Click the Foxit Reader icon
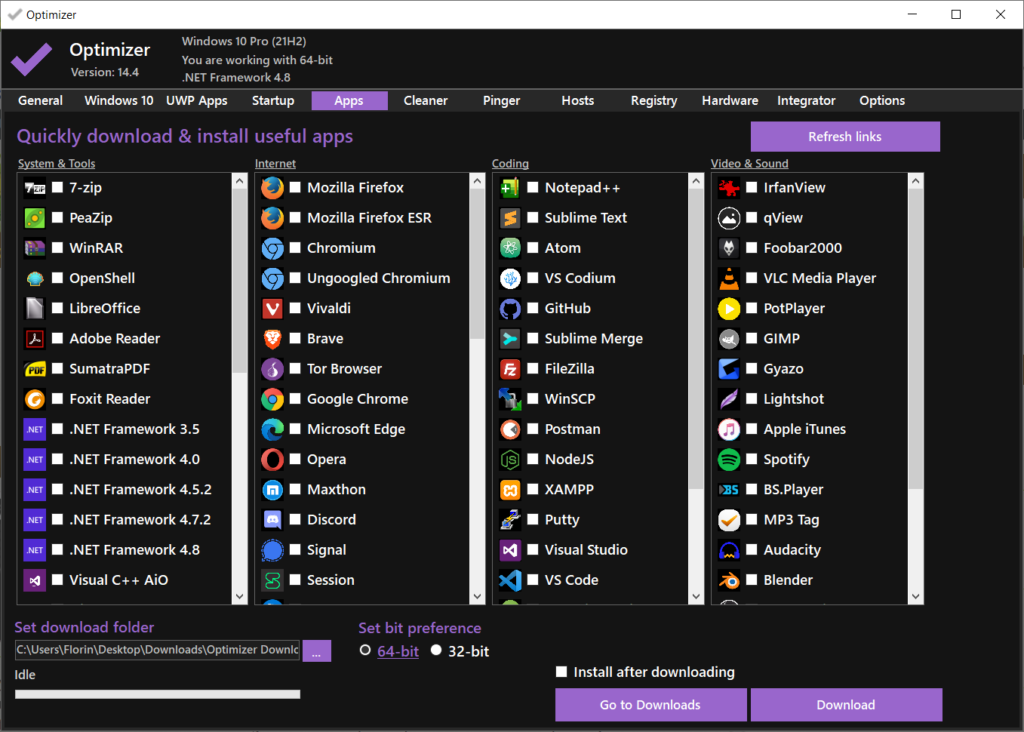The width and height of the screenshot is (1024, 732). pos(35,399)
